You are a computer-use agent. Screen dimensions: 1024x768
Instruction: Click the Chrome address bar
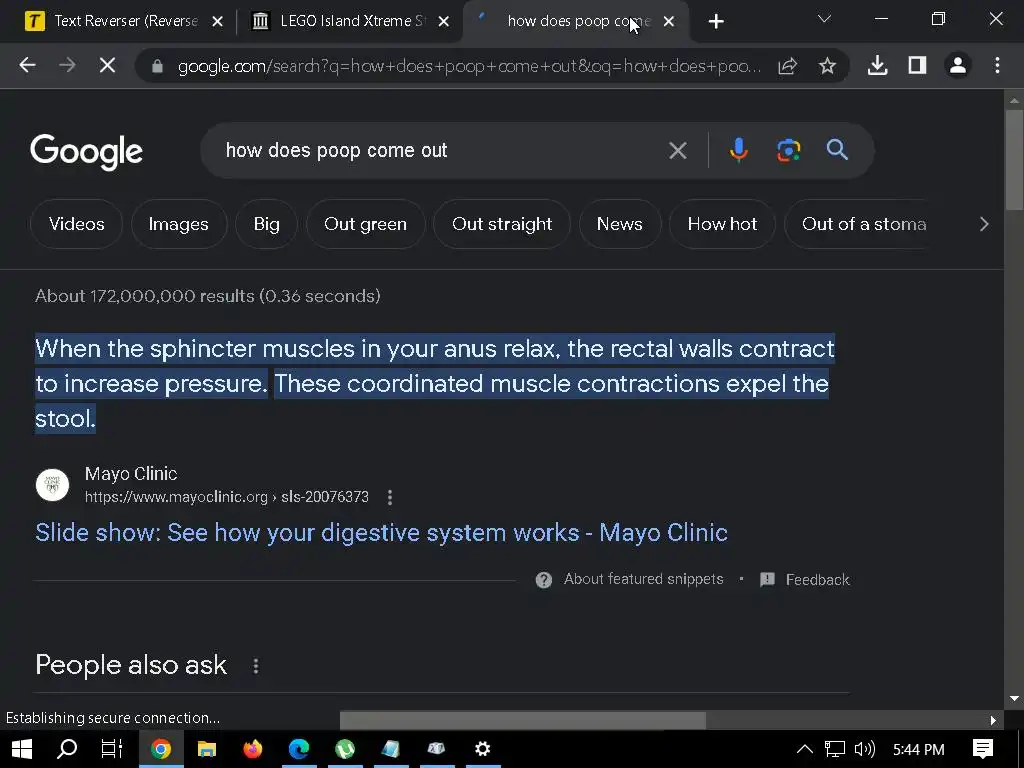[x=469, y=66]
